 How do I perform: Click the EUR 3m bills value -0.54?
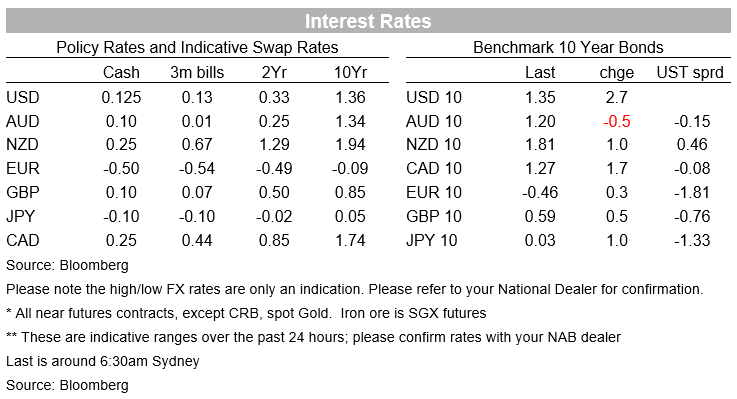point(197,168)
